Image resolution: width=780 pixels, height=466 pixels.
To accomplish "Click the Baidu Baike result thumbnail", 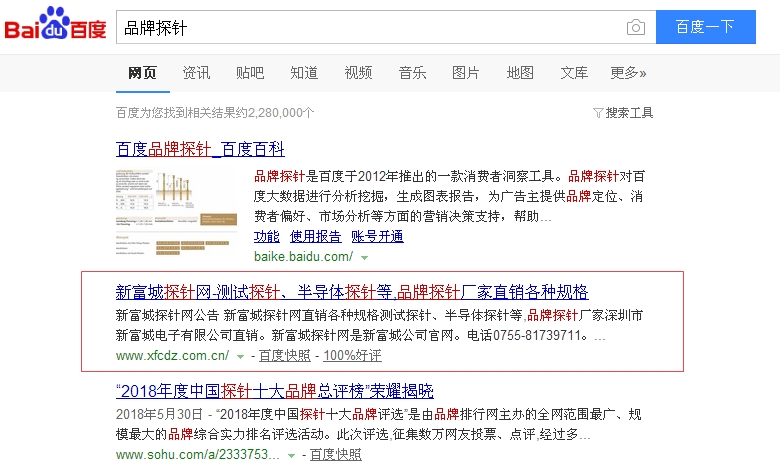I will [177, 212].
